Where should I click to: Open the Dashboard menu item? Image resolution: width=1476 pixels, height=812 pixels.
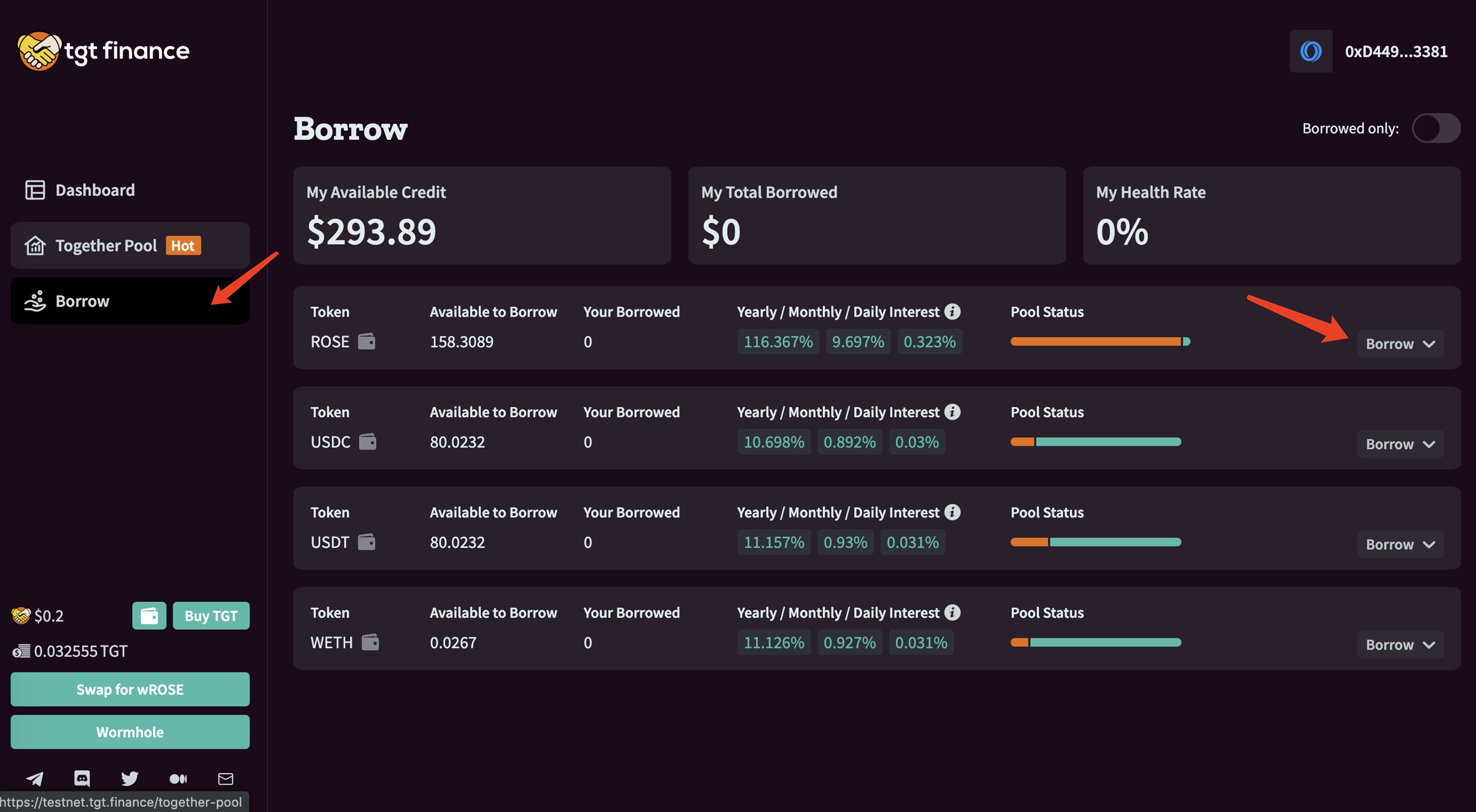tap(94, 190)
